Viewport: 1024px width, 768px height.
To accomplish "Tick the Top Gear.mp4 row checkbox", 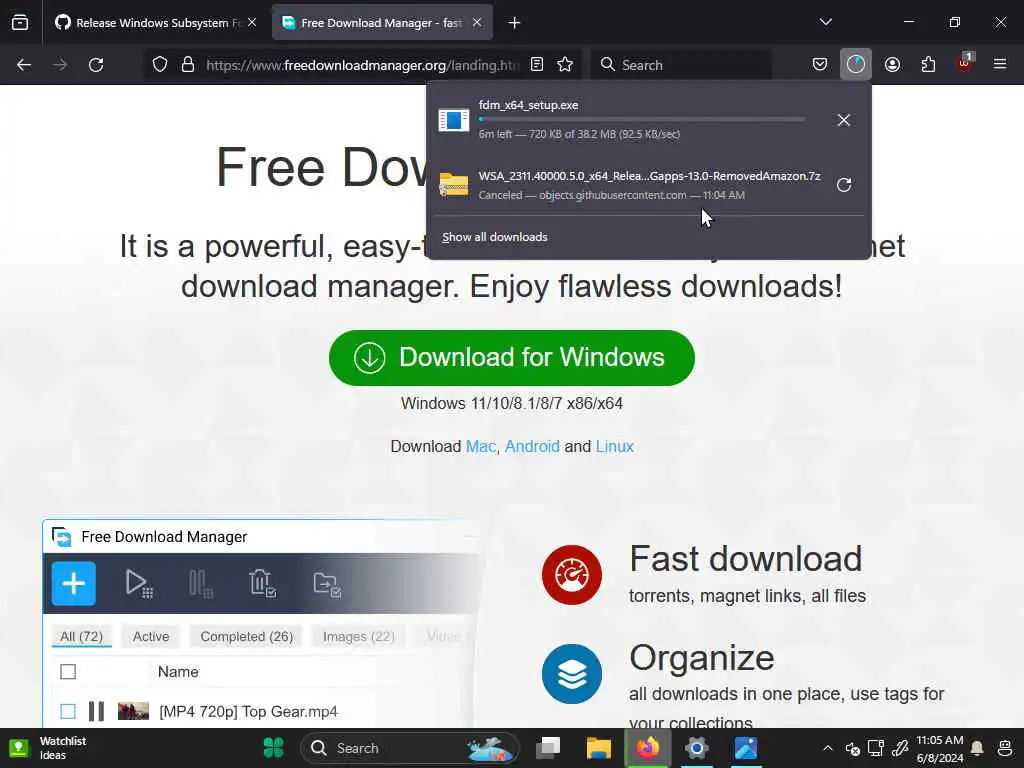I will coord(68,711).
